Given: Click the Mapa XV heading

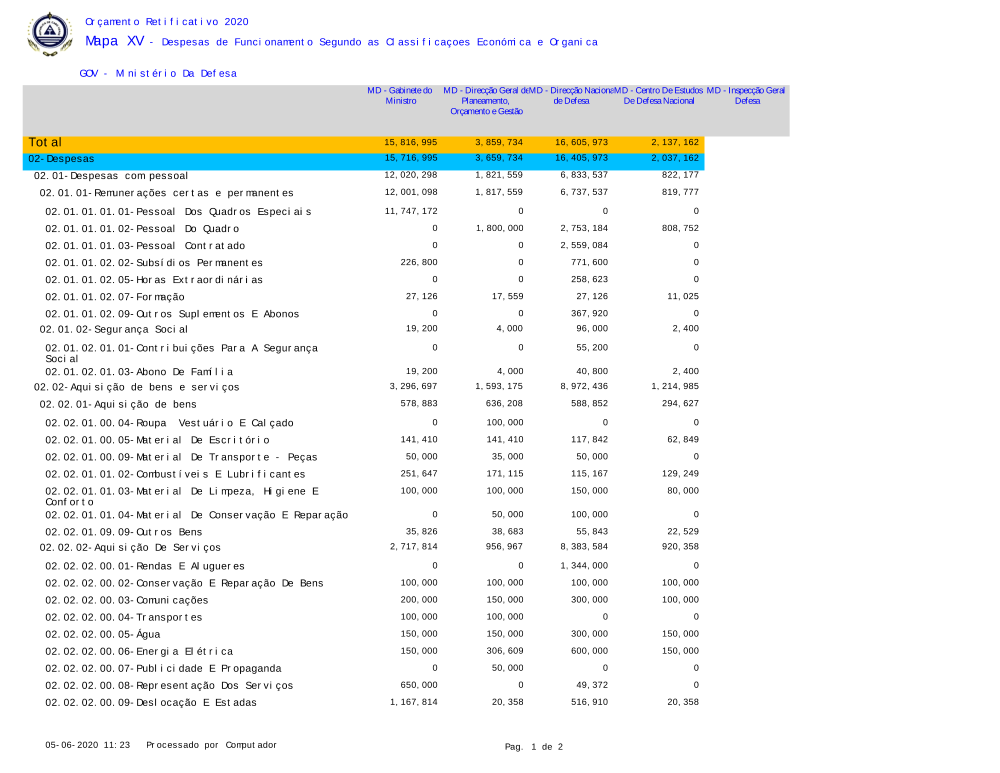Looking at the screenshot, I should click(115, 42).
